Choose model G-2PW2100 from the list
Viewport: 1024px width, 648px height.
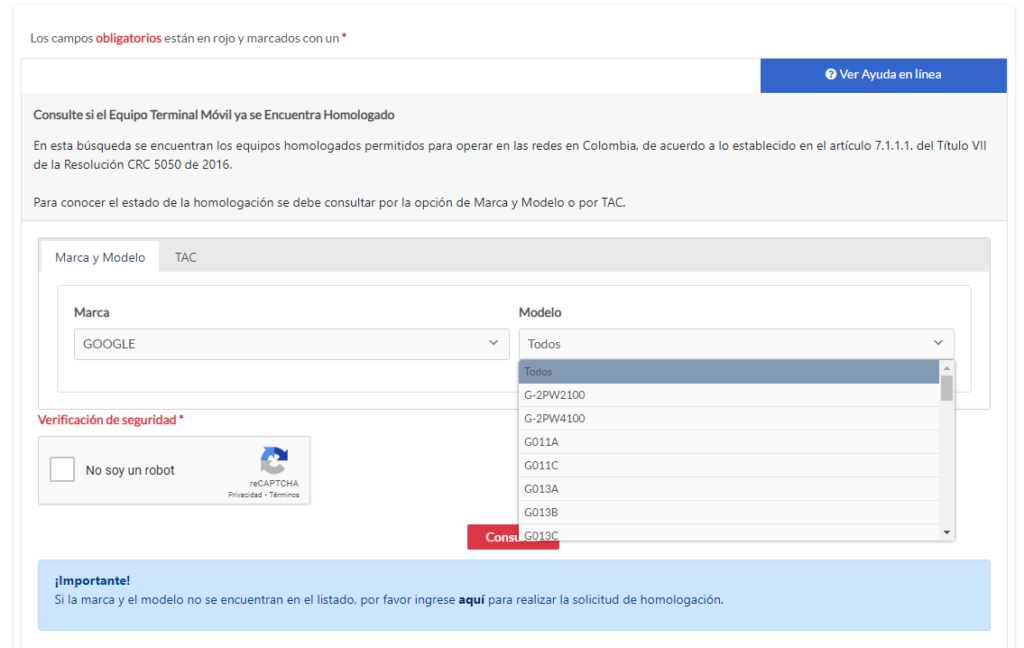point(729,395)
